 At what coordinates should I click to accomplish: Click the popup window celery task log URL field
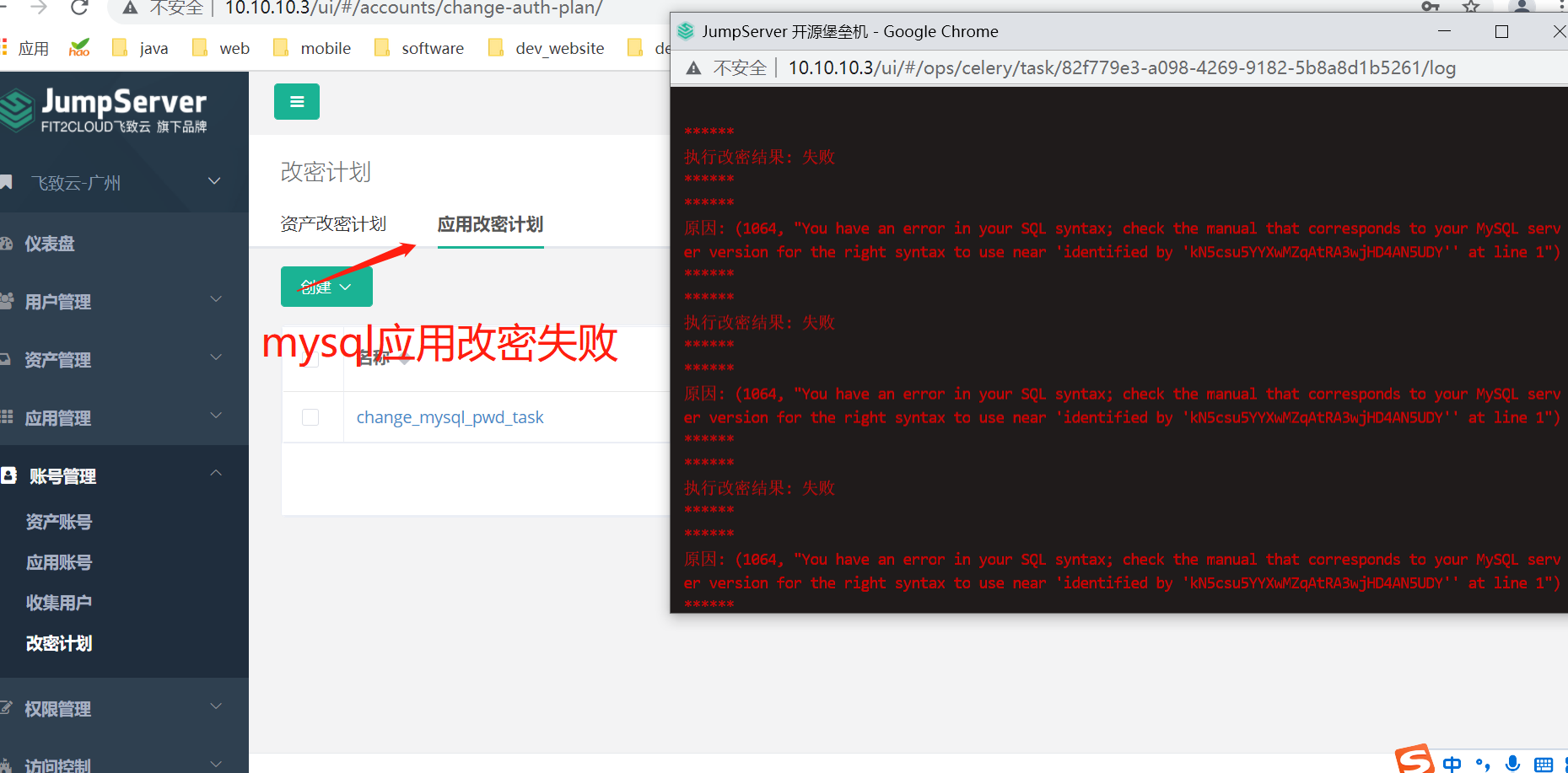1122,68
